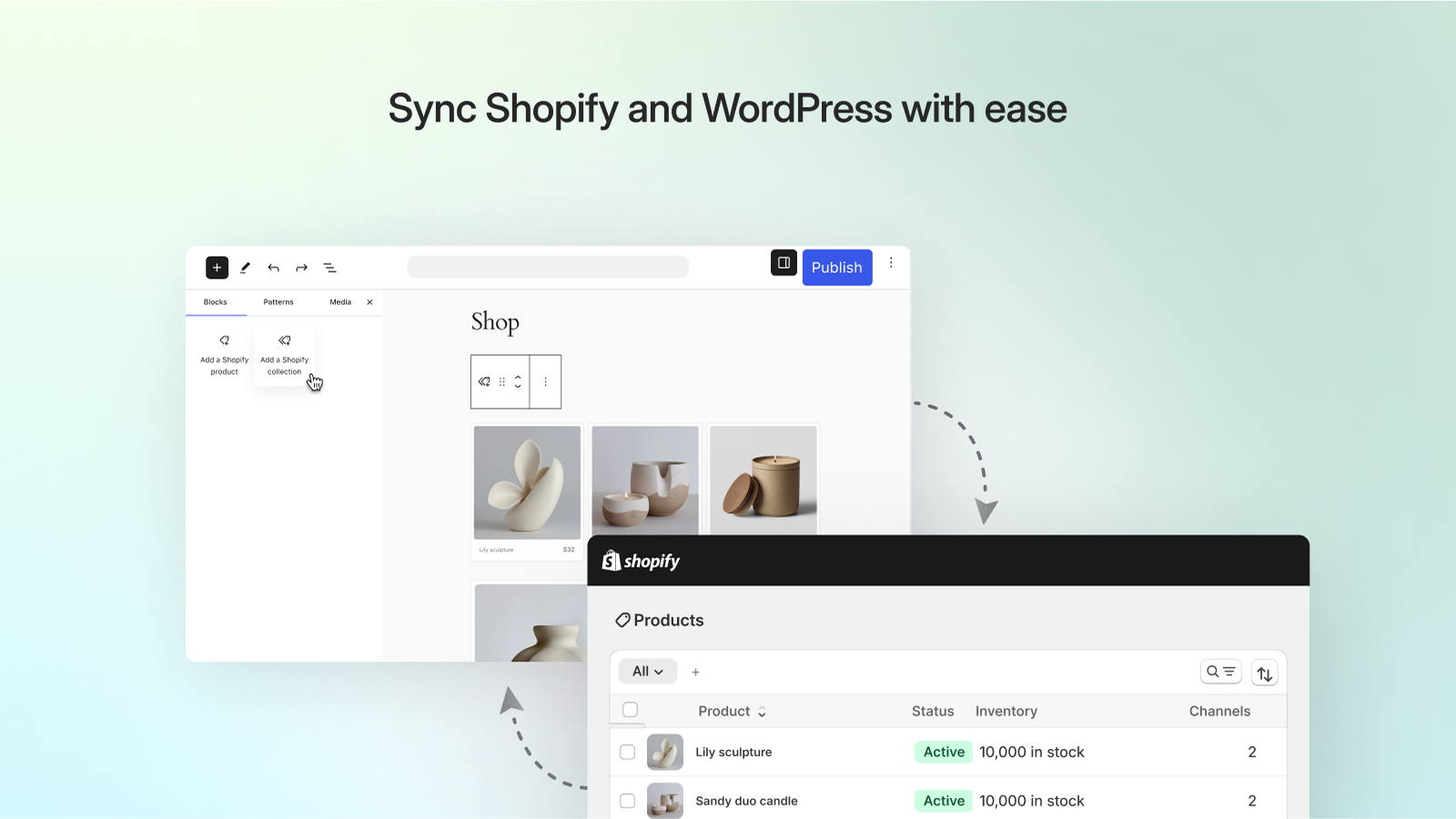1456x819 pixels.
Task: Switch to the Media tab
Action: click(x=340, y=302)
